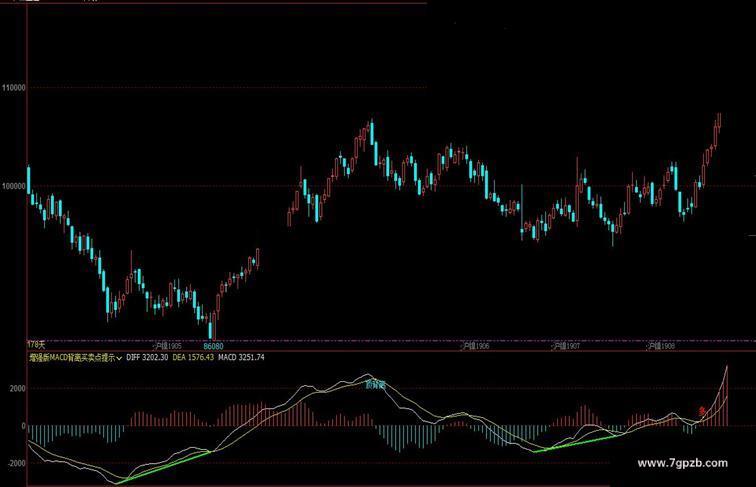Click the -2000 MACD axis label

point(16,463)
